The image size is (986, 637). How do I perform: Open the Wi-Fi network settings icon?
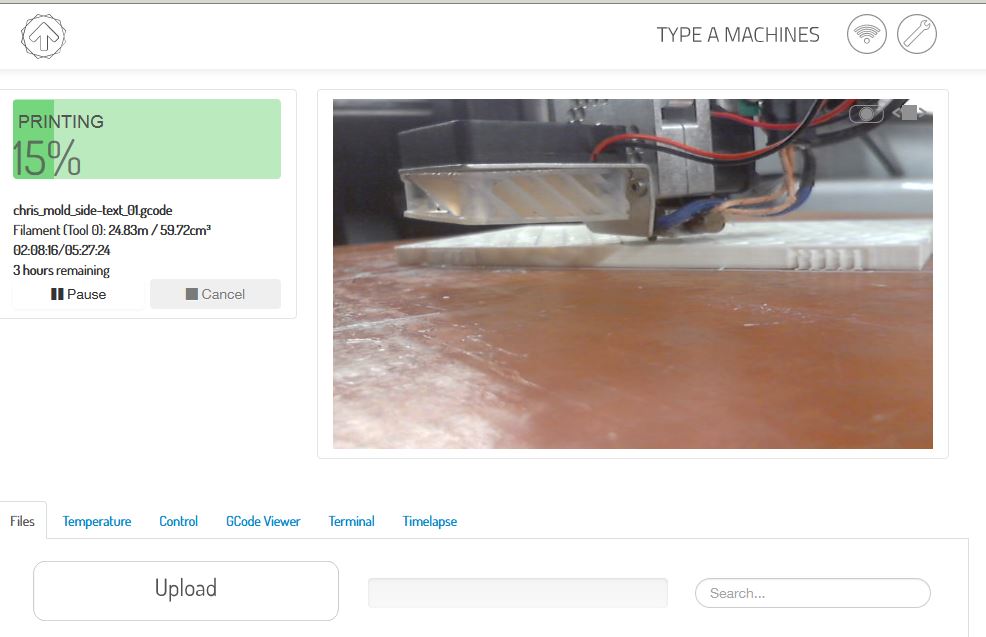(867, 34)
